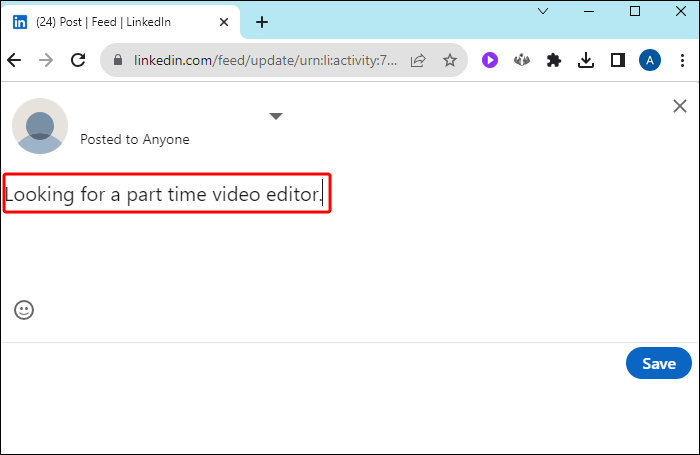Go forward to the next page
The image size is (700, 455).
coord(46,60)
